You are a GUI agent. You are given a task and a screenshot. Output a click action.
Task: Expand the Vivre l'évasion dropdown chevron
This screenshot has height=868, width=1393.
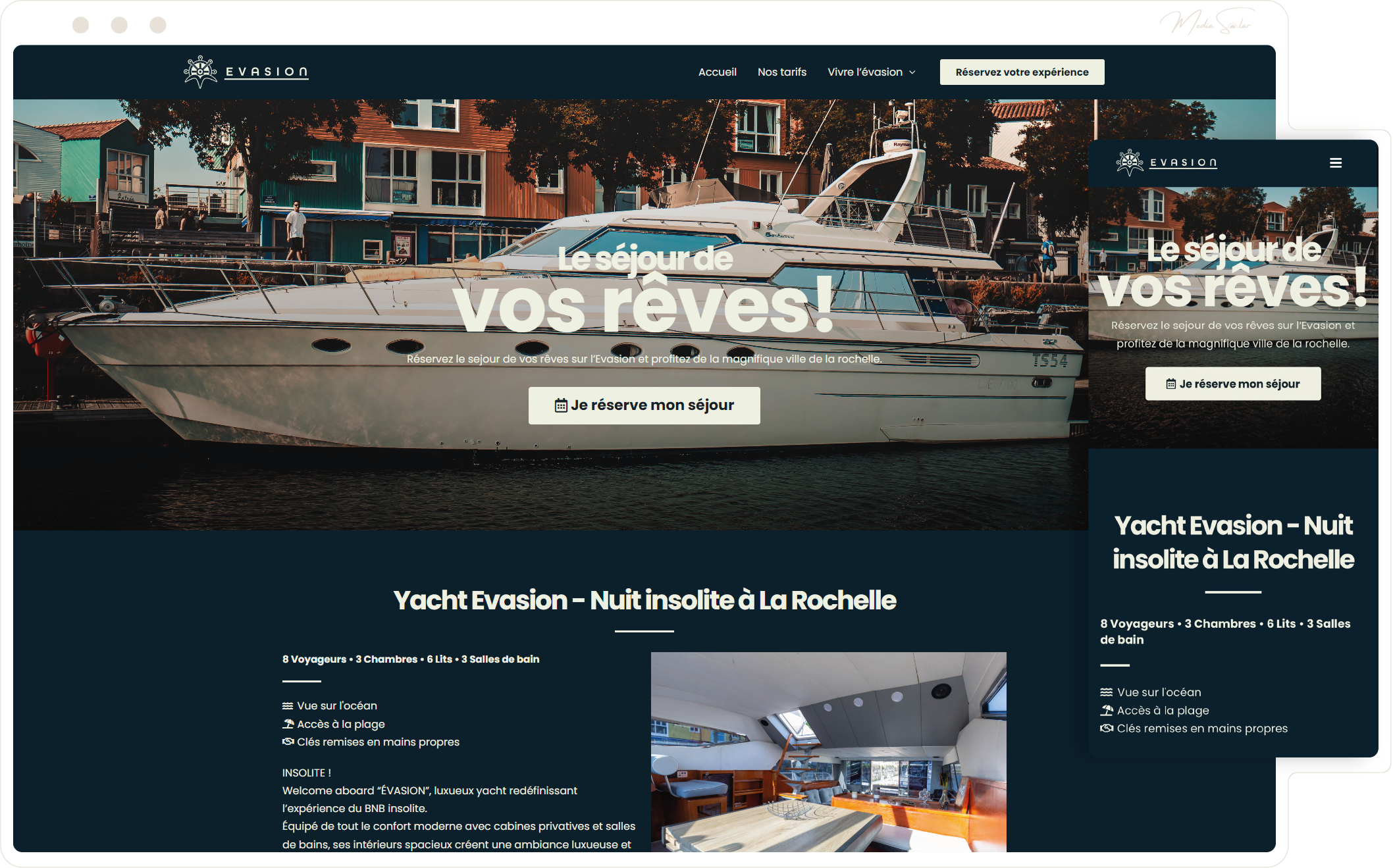coord(912,72)
